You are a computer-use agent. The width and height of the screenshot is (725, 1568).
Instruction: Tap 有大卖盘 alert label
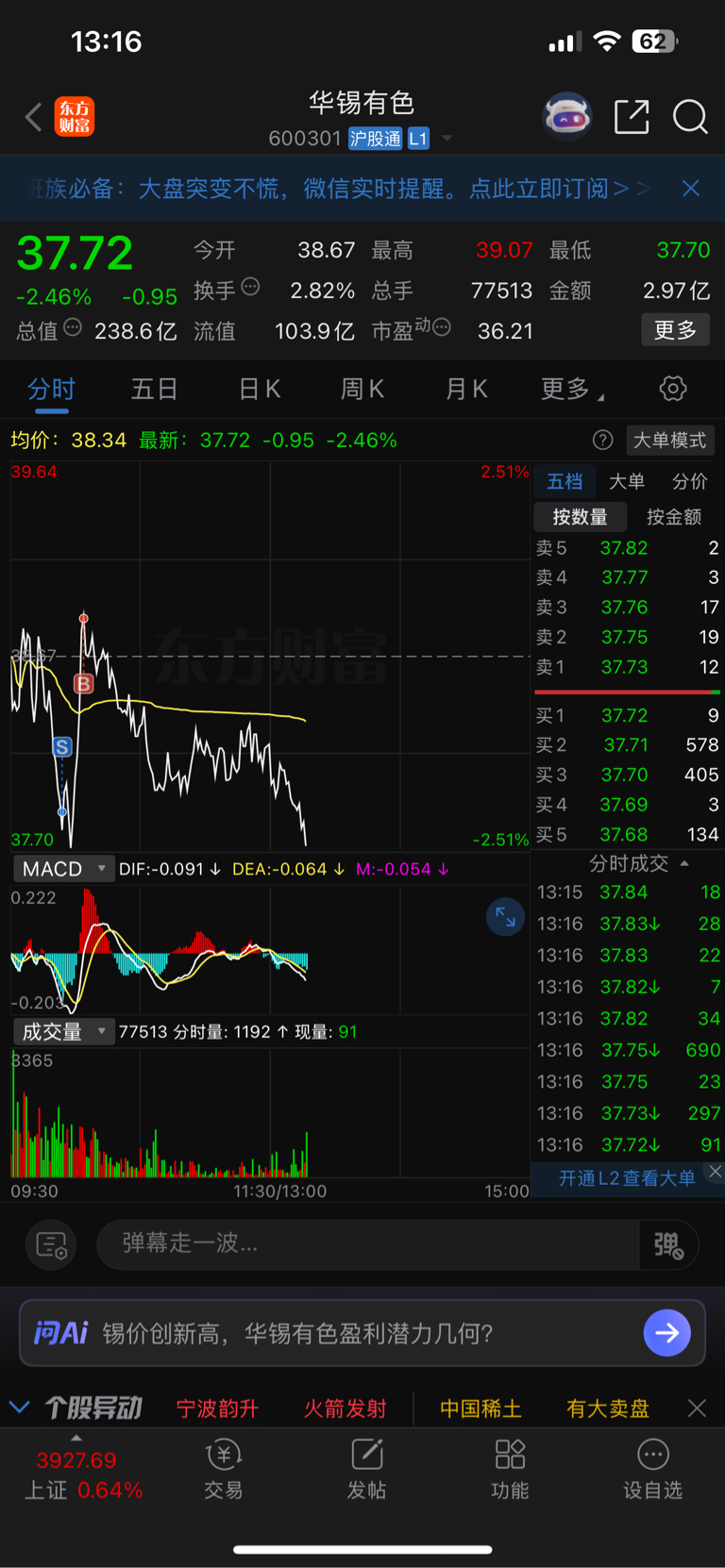[608, 1409]
